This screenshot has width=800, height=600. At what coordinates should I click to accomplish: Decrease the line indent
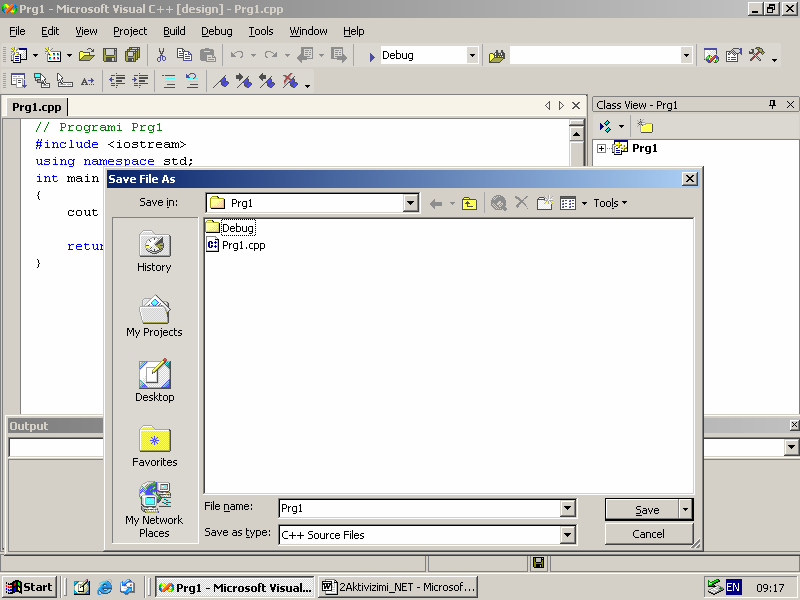(117, 81)
